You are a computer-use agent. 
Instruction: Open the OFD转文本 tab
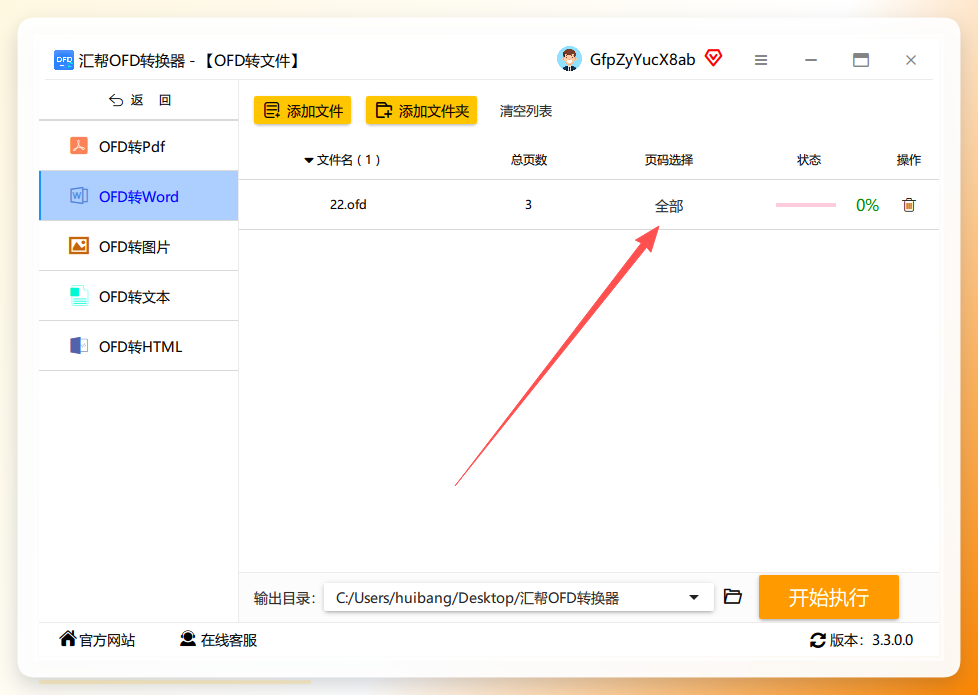pyautogui.click(x=138, y=296)
